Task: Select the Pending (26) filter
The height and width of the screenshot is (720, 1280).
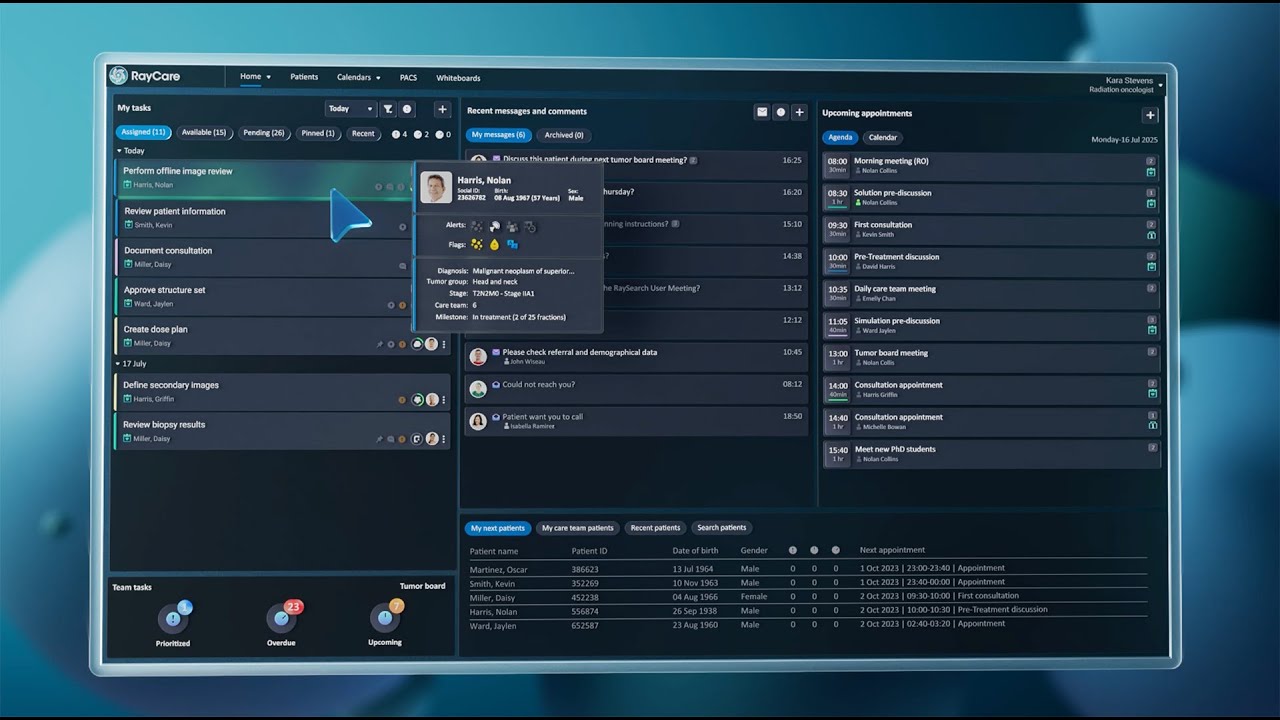Action: click(x=264, y=133)
